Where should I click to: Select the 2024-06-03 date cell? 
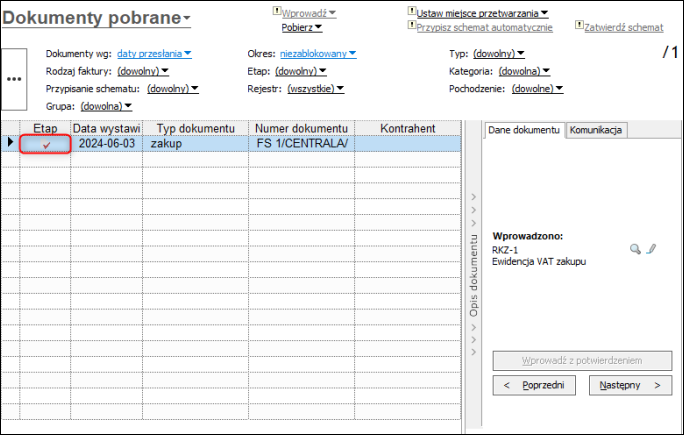pyautogui.click(x=107, y=144)
